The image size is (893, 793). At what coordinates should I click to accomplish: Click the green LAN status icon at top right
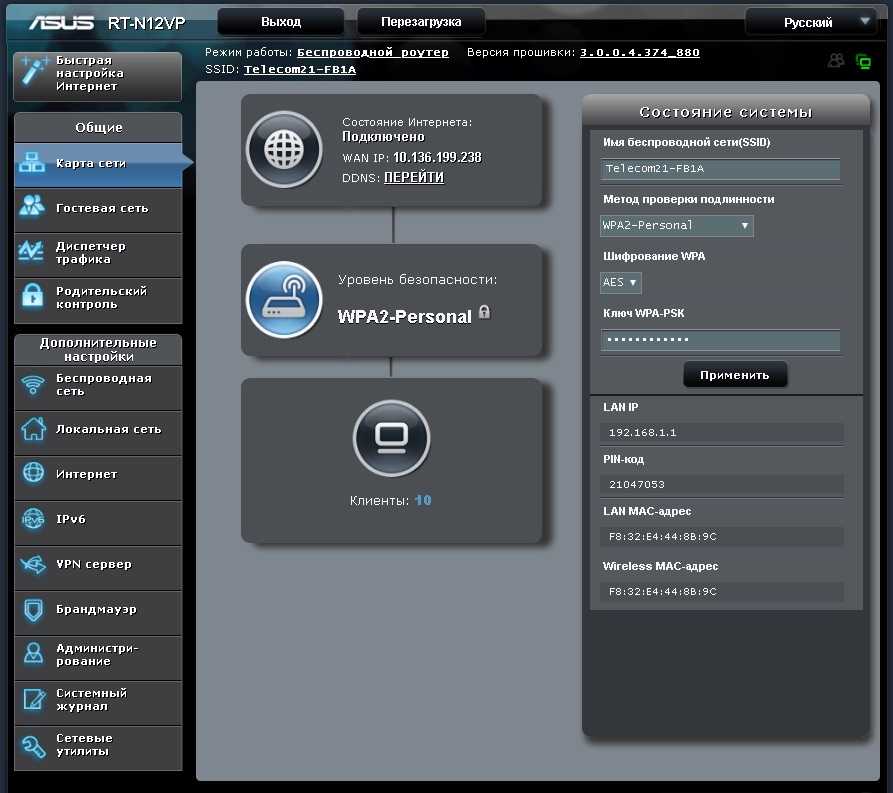(x=863, y=61)
